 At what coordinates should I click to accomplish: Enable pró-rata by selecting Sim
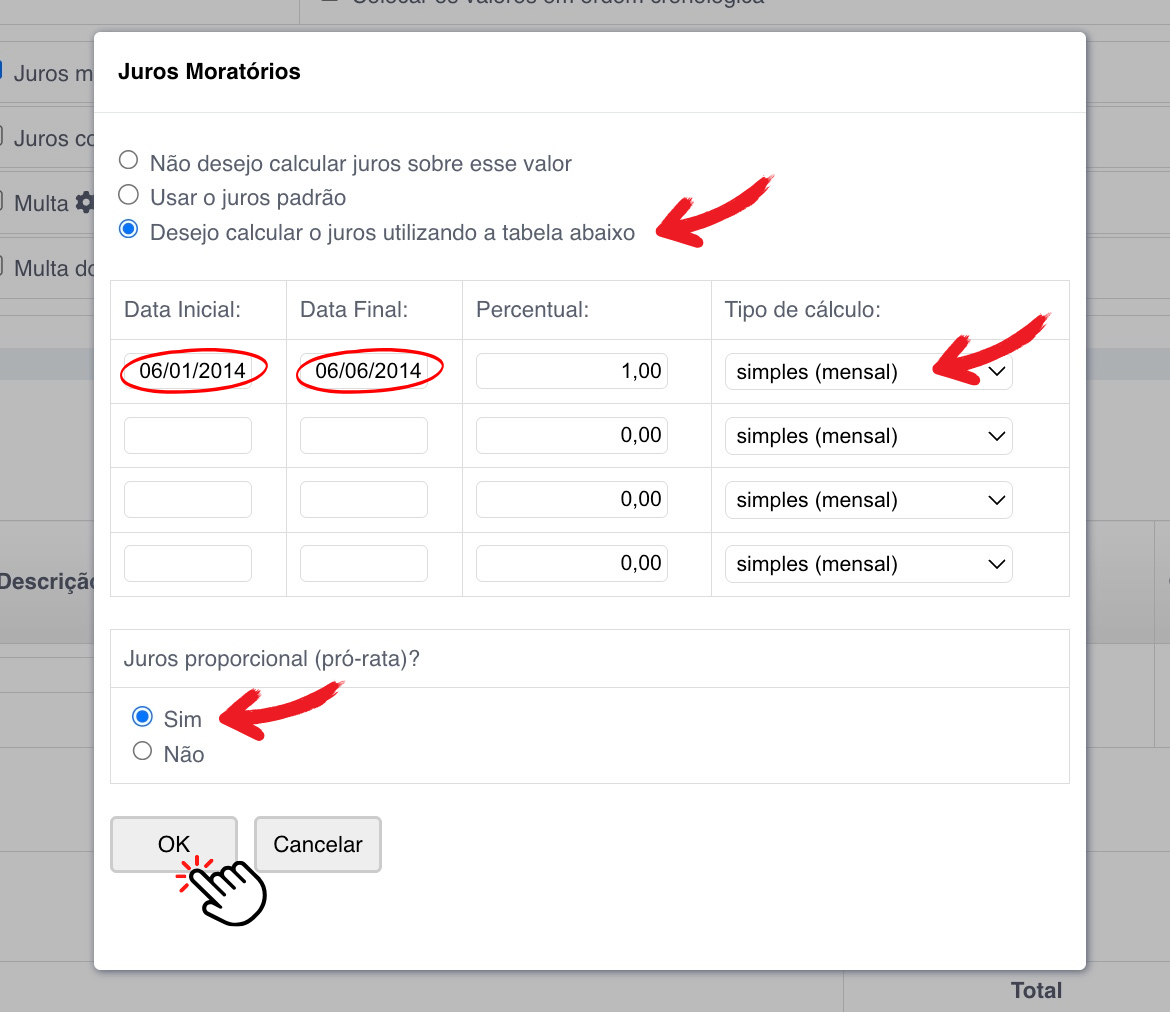[142, 717]
